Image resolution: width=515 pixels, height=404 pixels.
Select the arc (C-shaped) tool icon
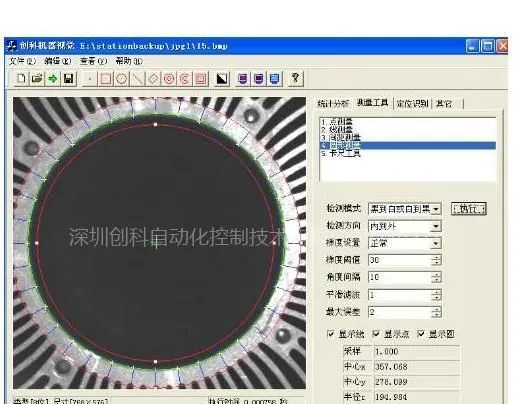pos(185,79)
